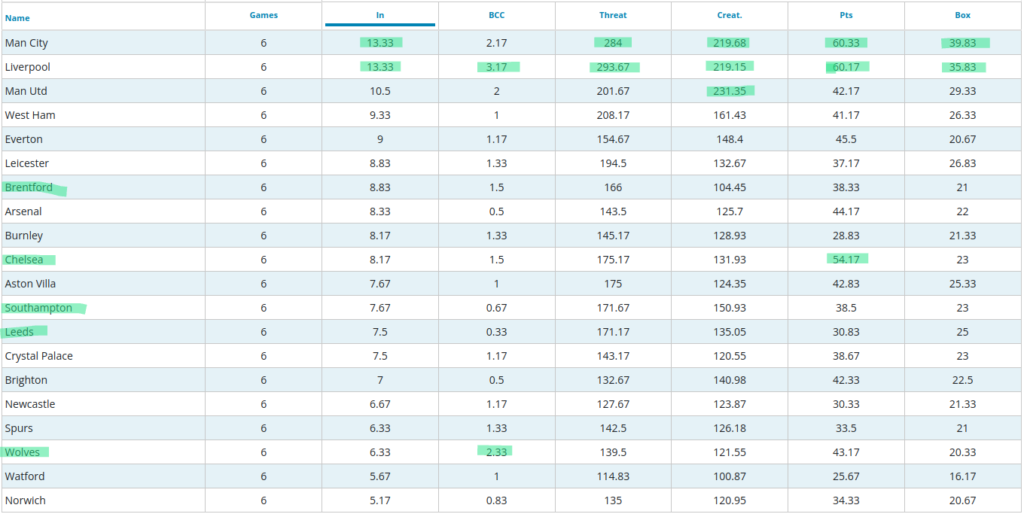Screen dimensions: 1024x514
Task: Sort by the Box column header
Action: click(x=963, y=15)
